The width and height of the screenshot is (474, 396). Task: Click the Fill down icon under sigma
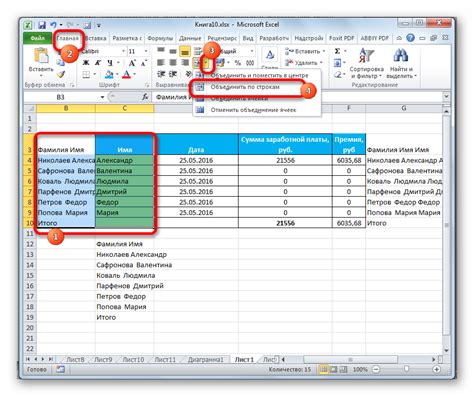point(338,63)
